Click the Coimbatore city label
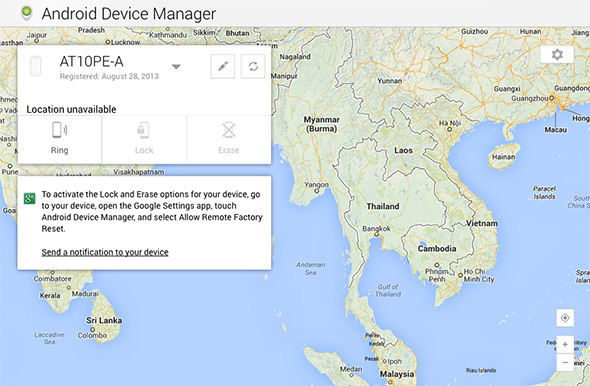Viewport: 590px width, 386px height. coord(52,279)
